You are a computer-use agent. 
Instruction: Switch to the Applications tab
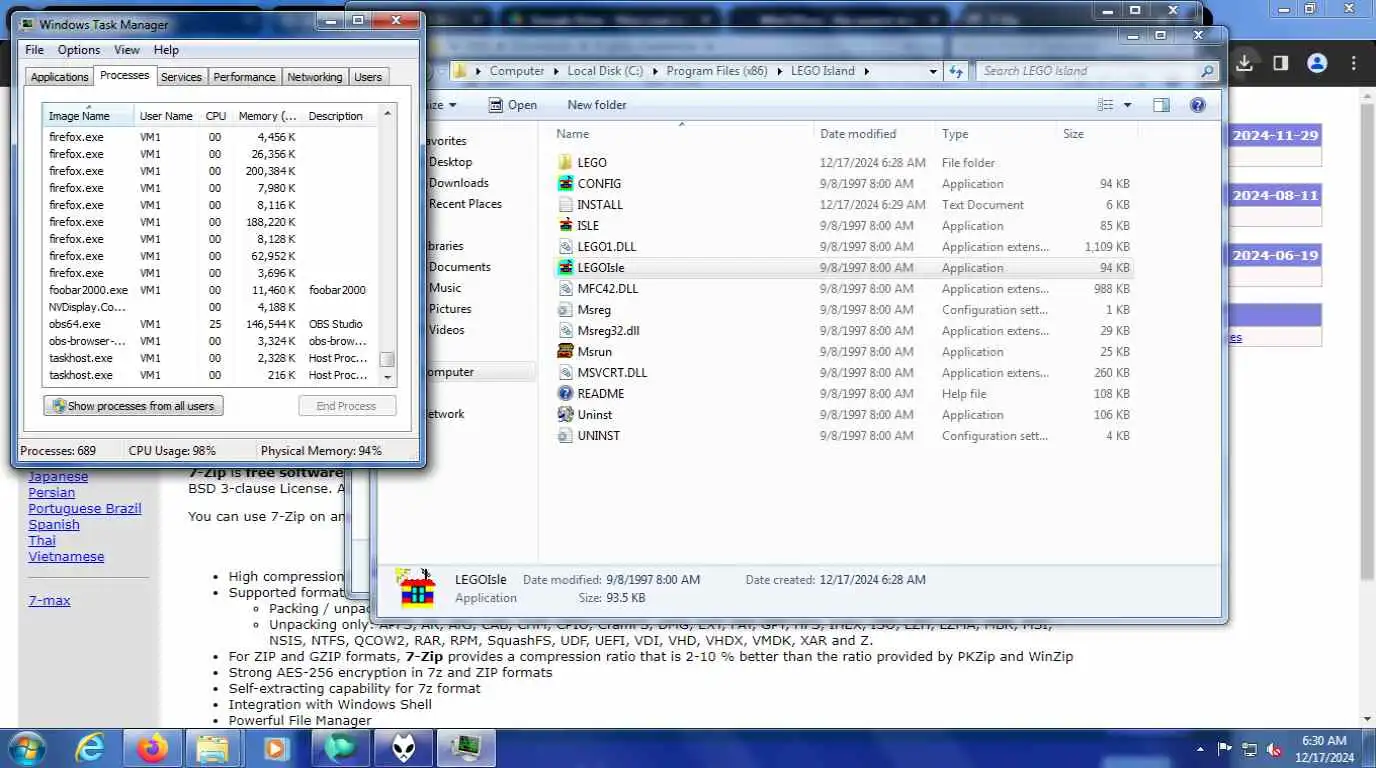[59, 77]
